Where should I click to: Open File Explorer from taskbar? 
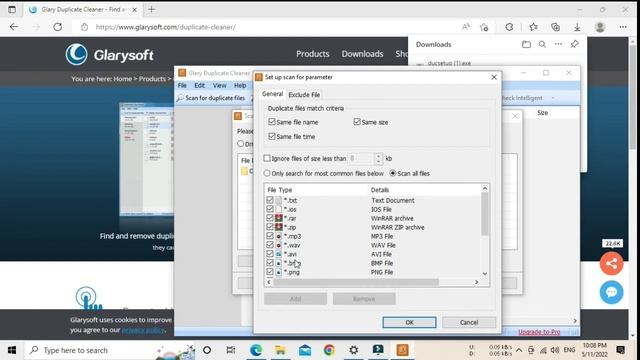click(x=280, y=350)
